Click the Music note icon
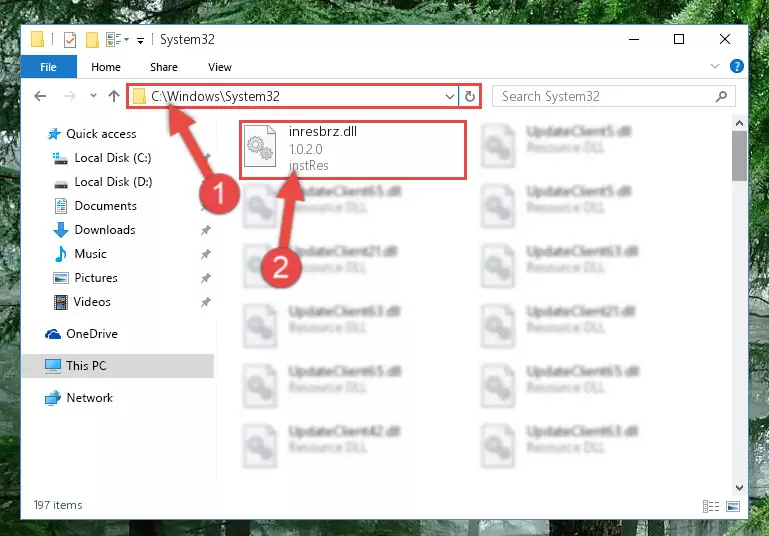The image size is (769, 536). [61, 254]
